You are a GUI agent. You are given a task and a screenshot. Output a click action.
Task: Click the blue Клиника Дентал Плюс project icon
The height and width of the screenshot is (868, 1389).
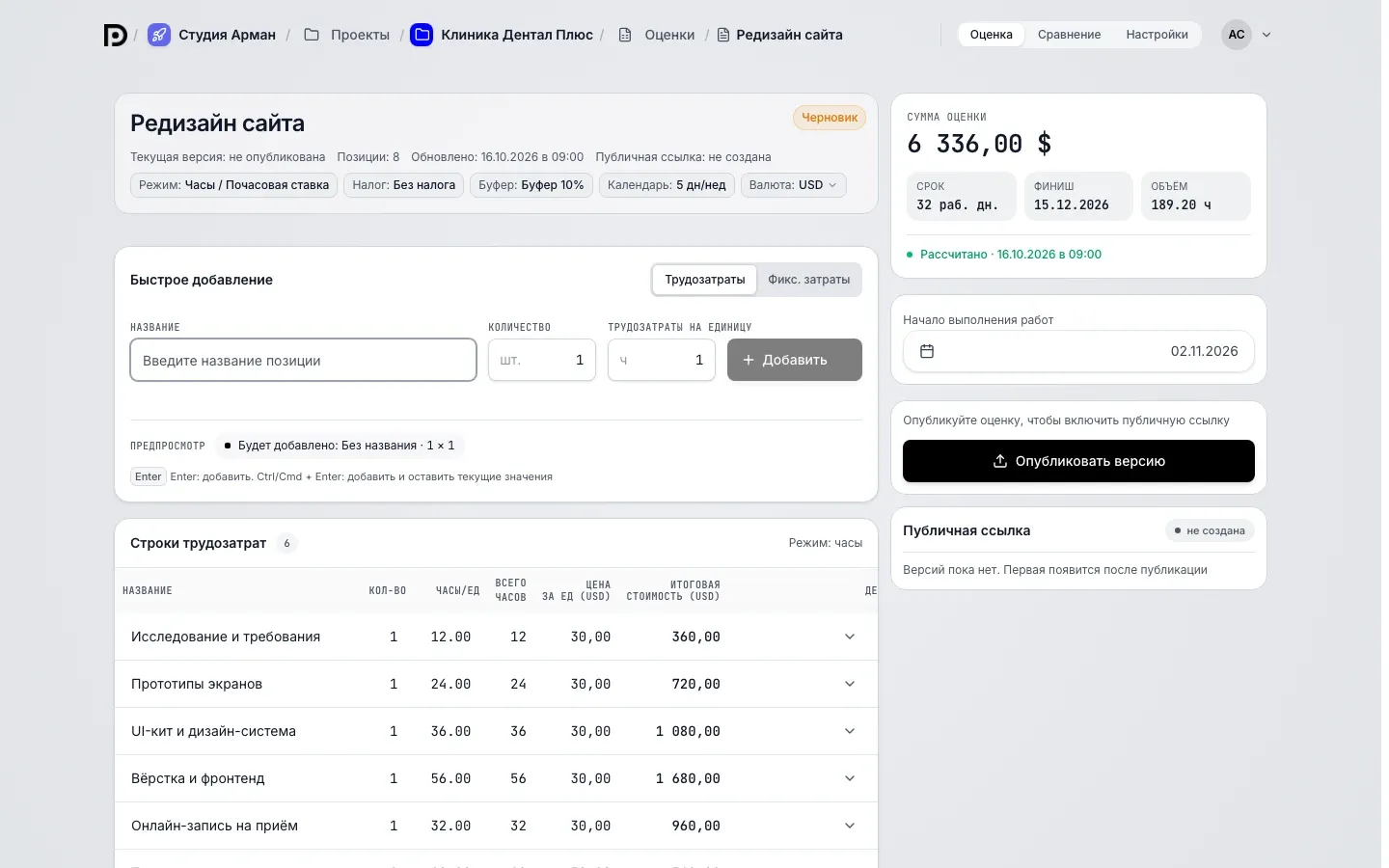click(422, 35)
